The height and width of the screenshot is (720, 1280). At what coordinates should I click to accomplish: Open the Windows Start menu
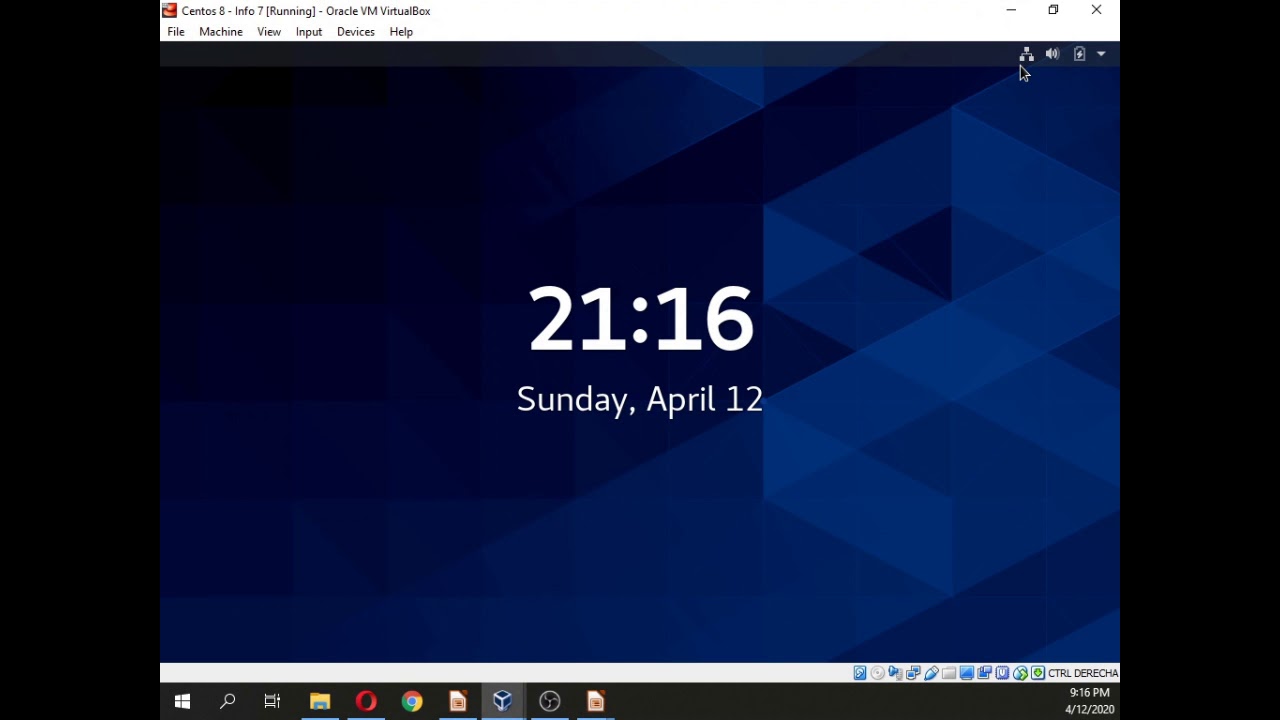pos(182,701)
